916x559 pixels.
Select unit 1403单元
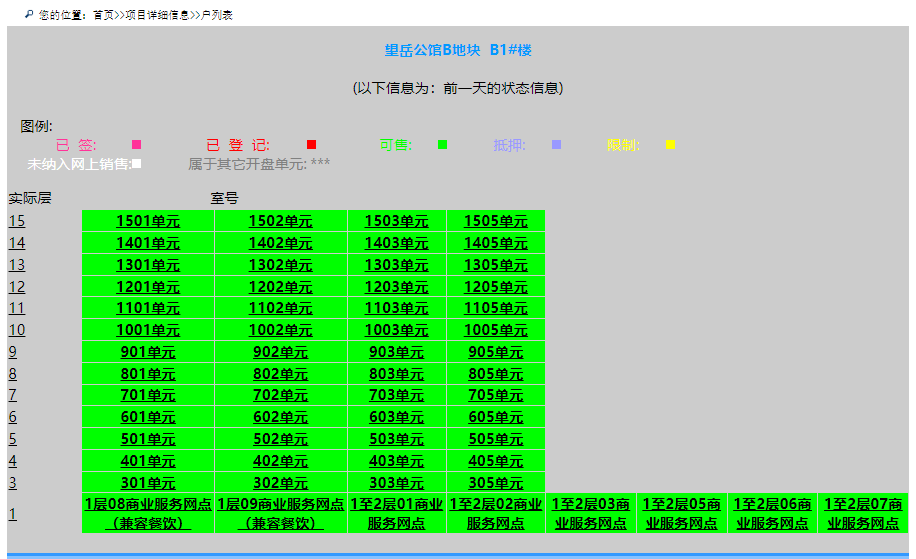(397, 243)
